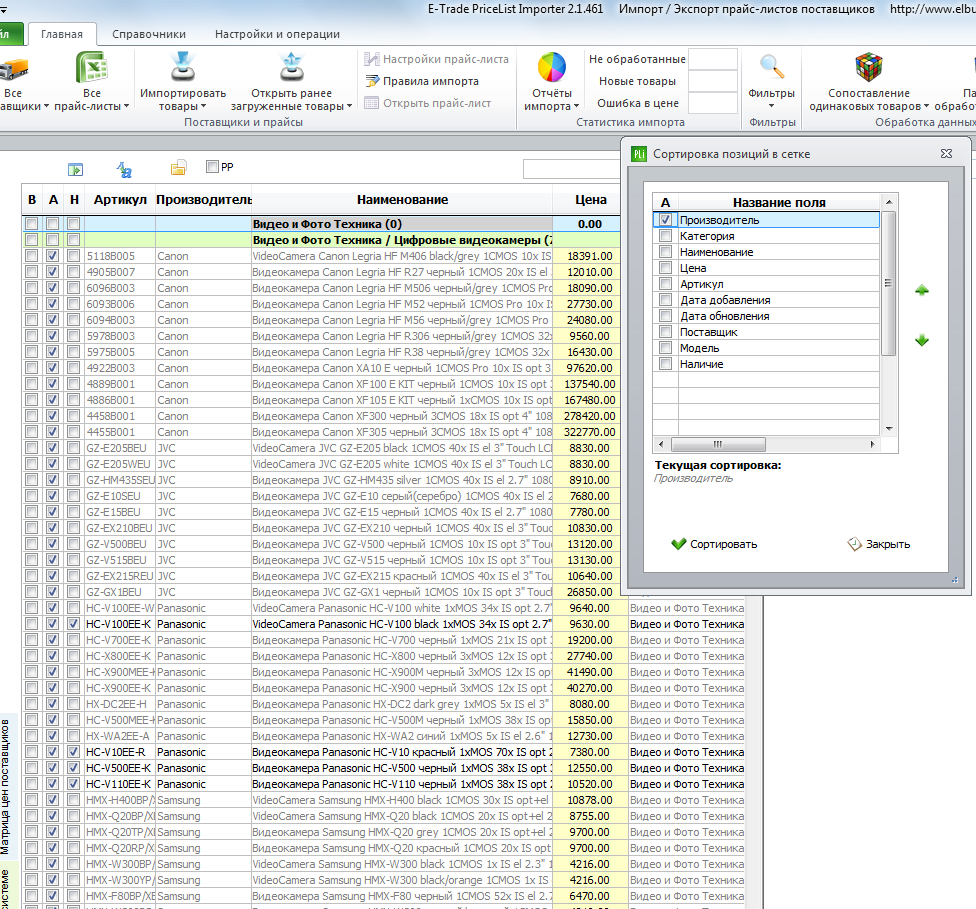Viewport: 976px width, 909px height.
Task: Click the Импортировать товары icon
Action: tap(183, 67)
